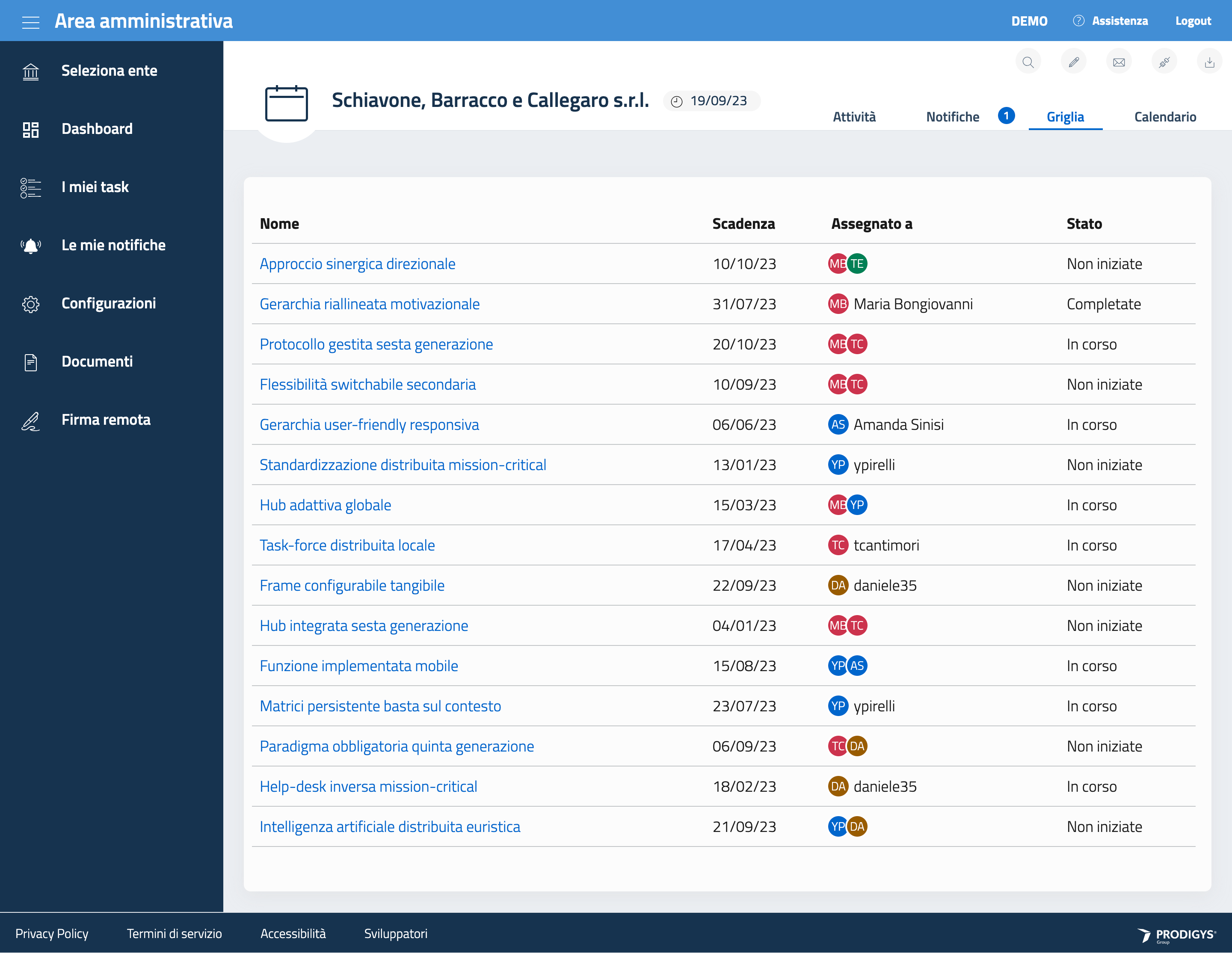Click the TE green assignee avatar

857,263
